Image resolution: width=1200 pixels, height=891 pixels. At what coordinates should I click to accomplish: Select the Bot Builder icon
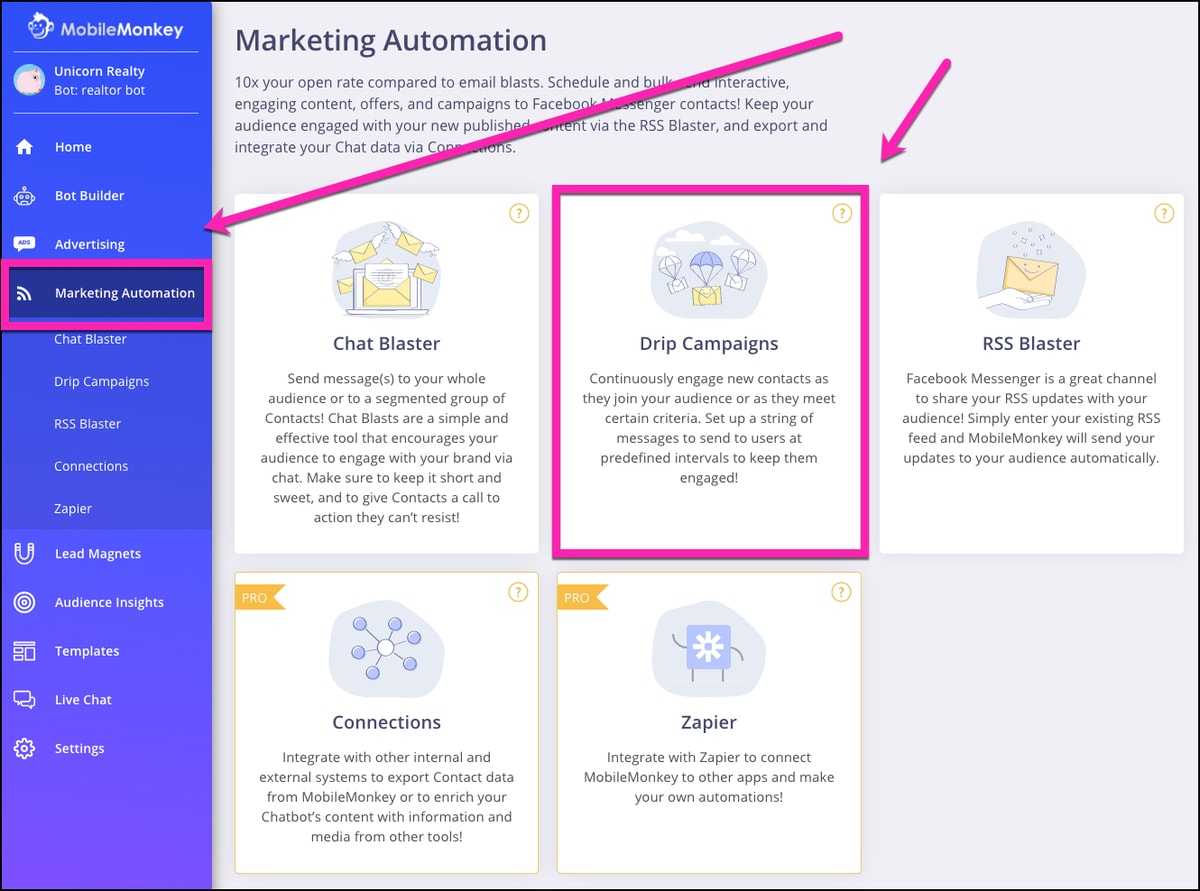[x=25, y=195]
